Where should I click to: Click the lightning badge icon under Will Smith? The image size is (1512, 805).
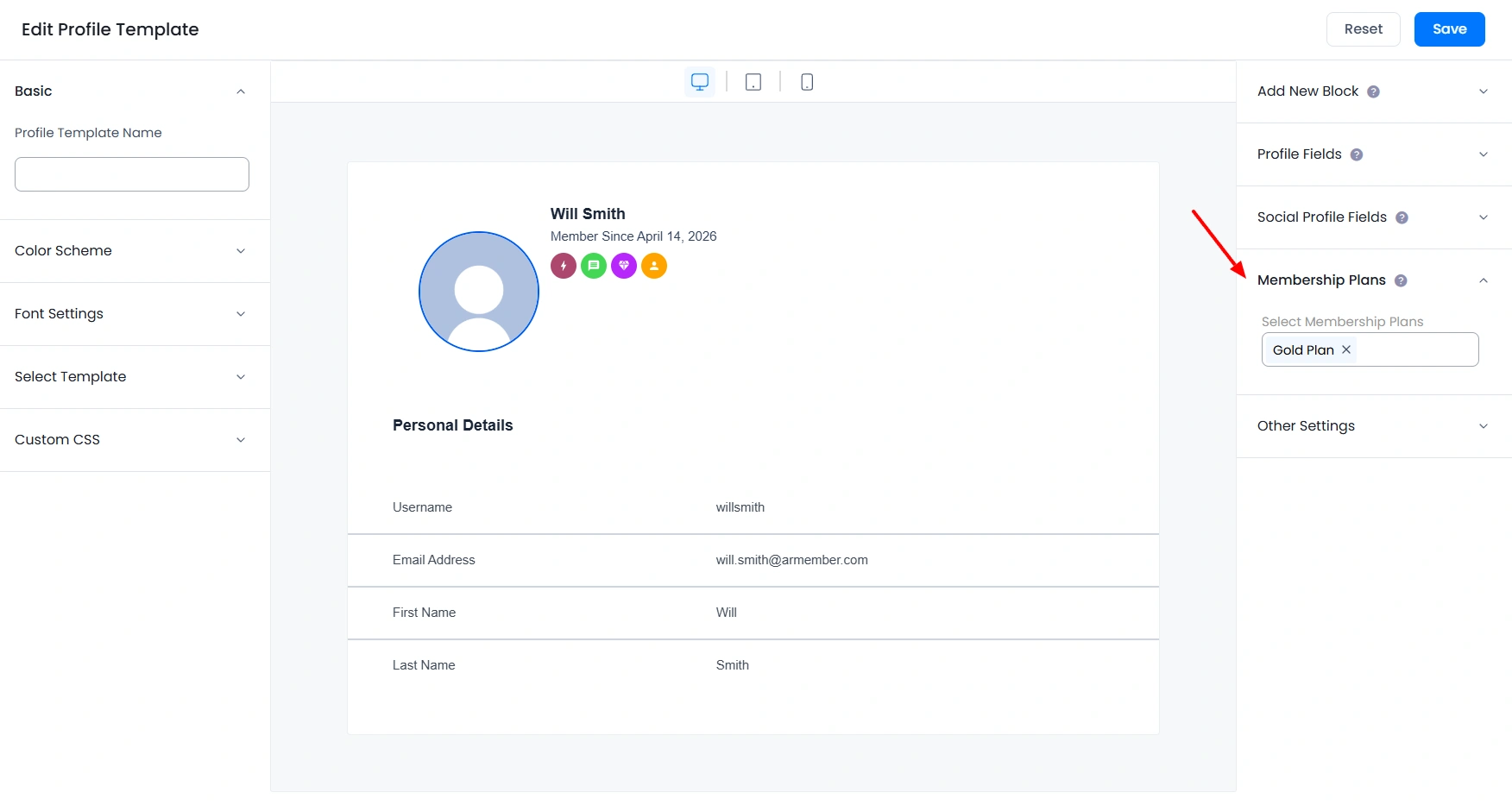click(x=563, y=266)
